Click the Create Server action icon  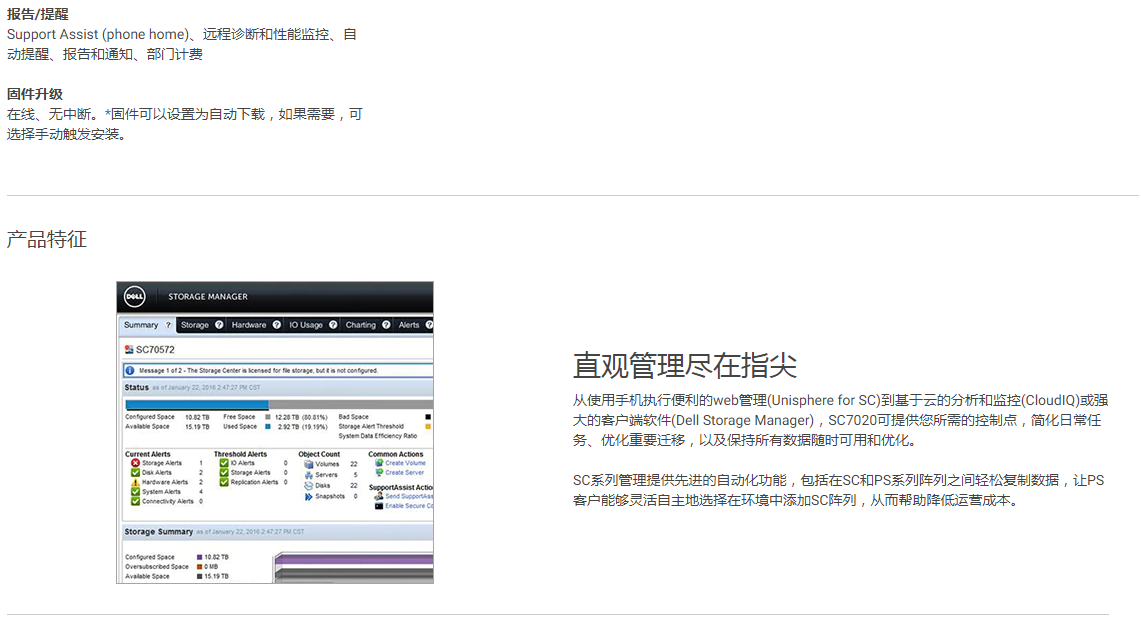(x=378, y=472)
